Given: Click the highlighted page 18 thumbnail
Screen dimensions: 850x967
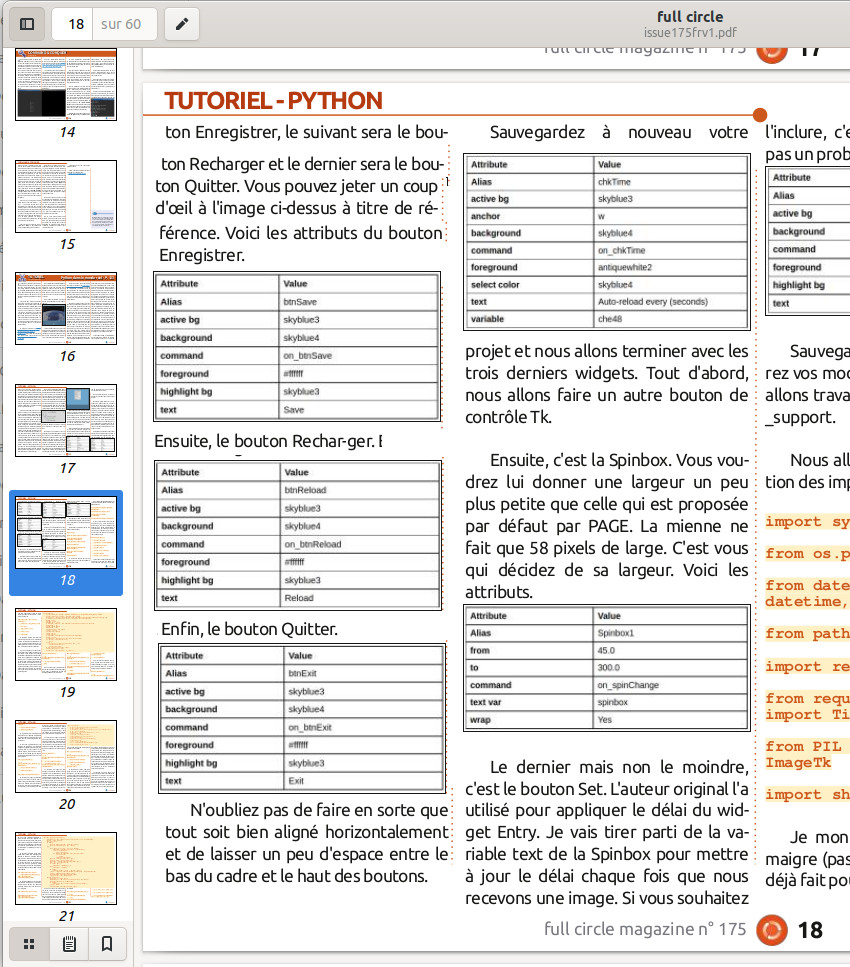Looking at the screenshot, I should point(65,532).
